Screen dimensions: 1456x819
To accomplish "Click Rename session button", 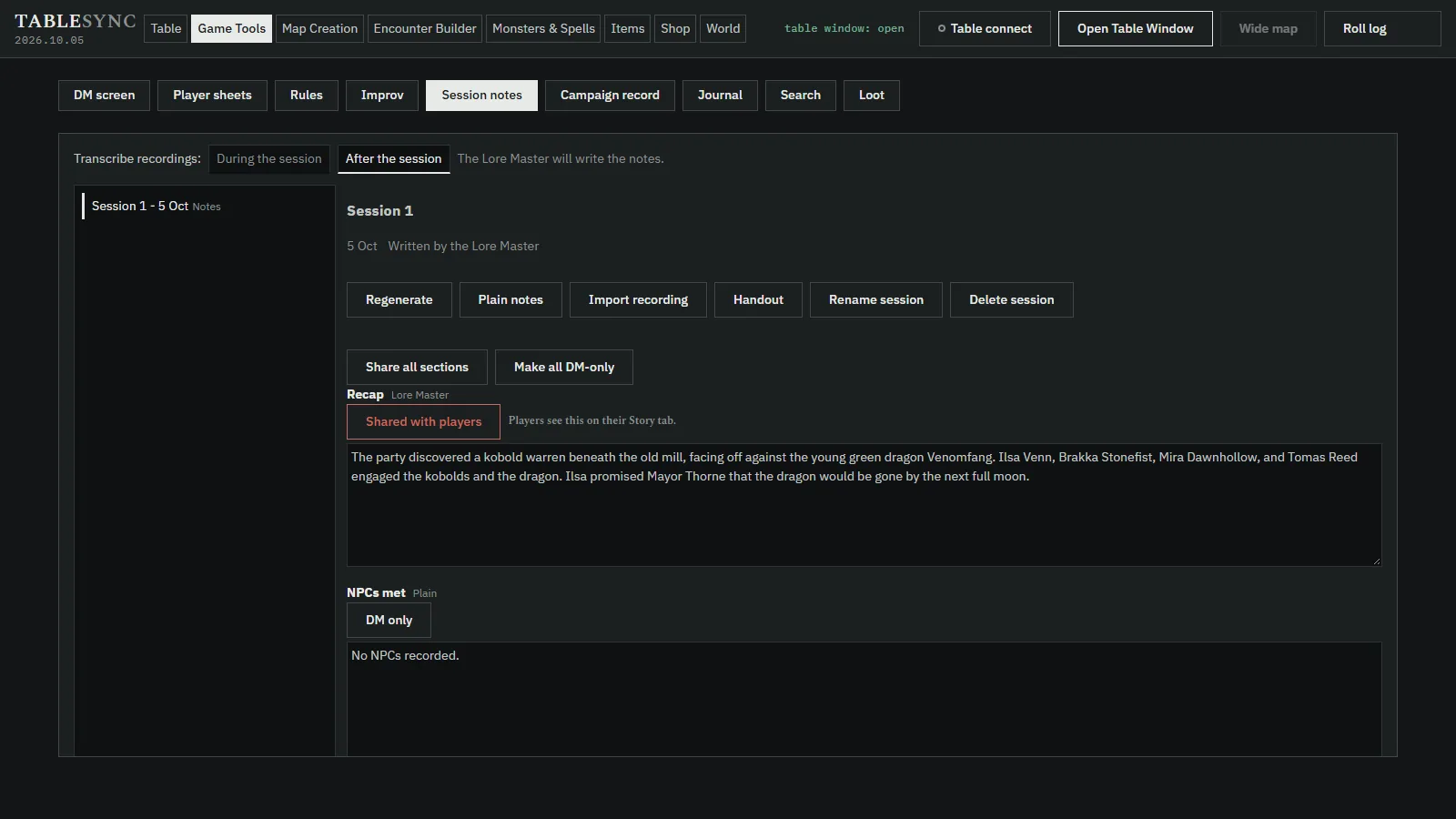I will tap(875, 299).
